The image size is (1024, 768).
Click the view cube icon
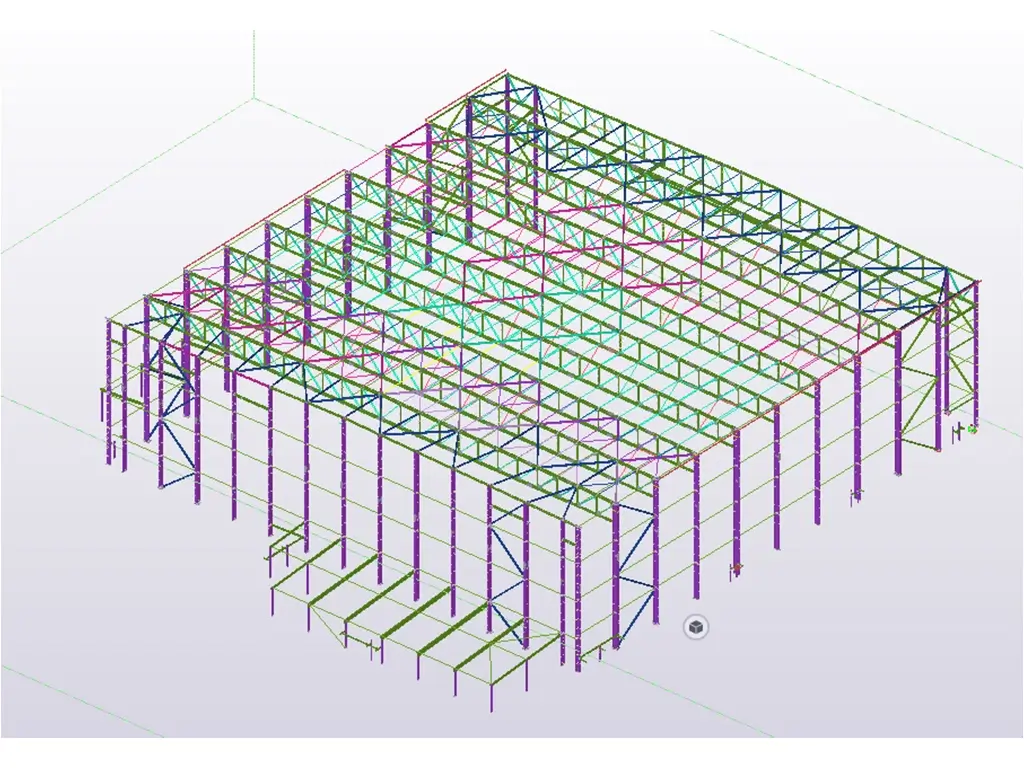click(x=696, y=627)
